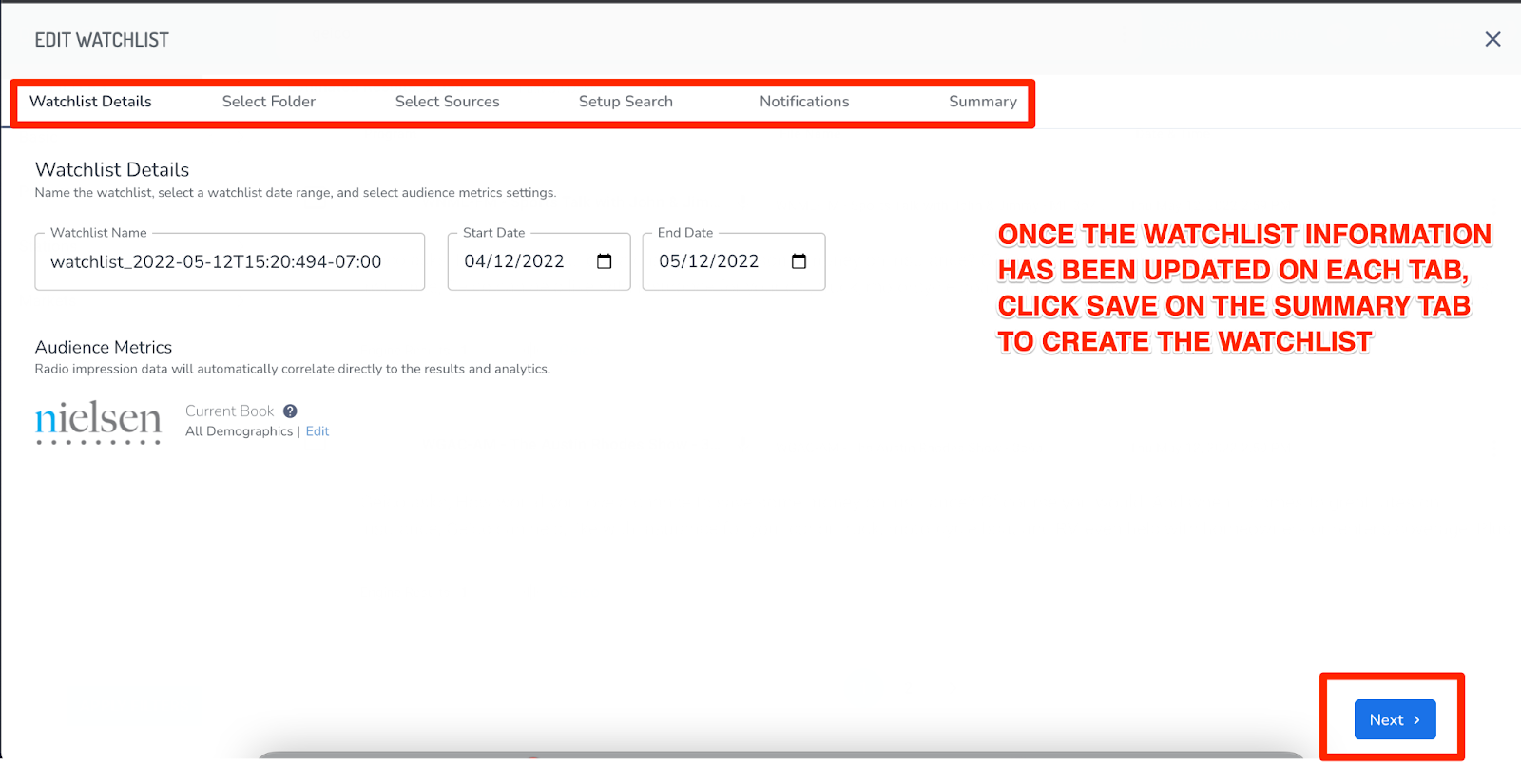Click the 'Radio impression data' description text
This screenshot has height=784, width=1521.
coord(293,369)
